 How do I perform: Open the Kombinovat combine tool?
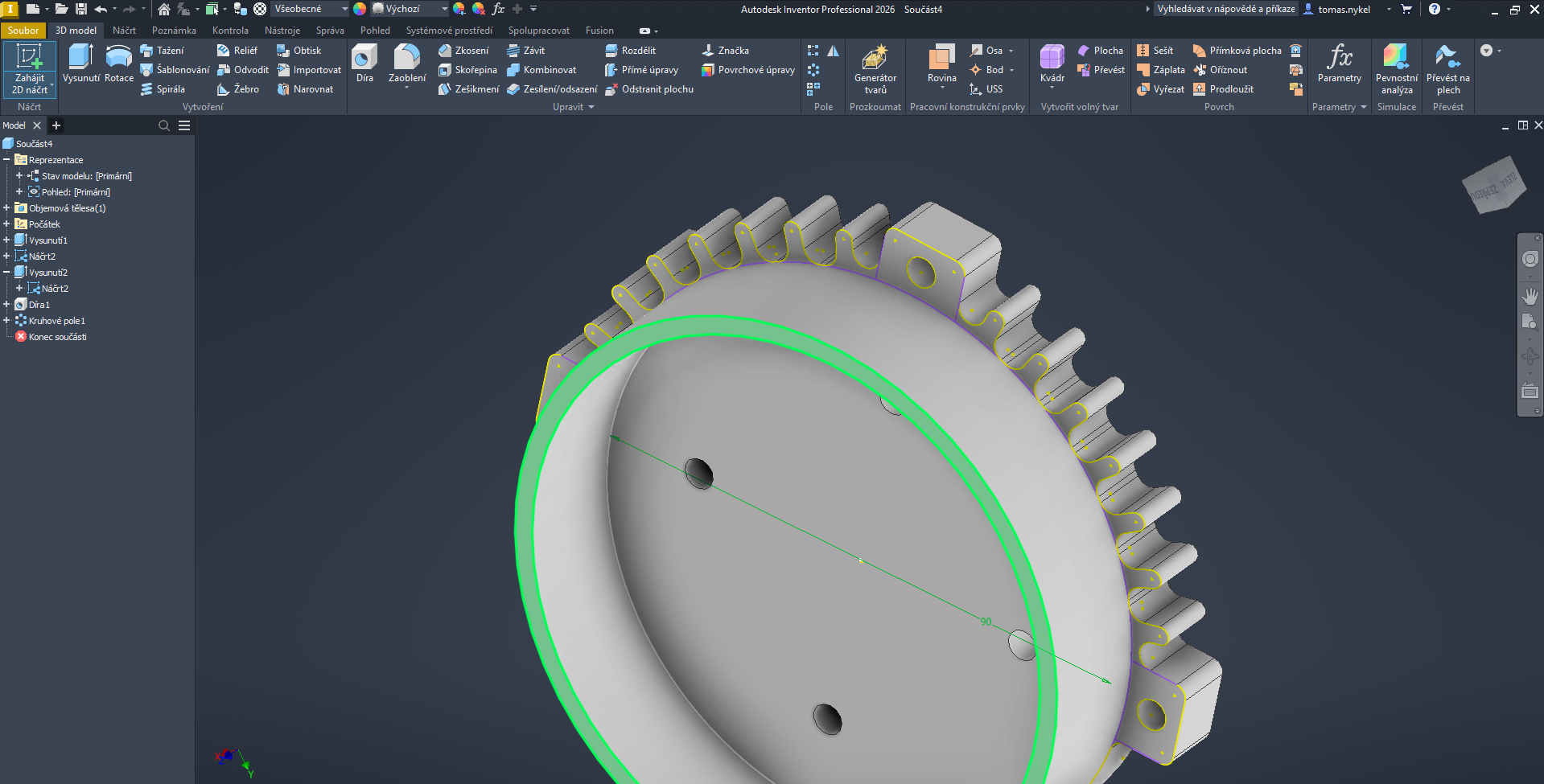[x=541, y=70]
